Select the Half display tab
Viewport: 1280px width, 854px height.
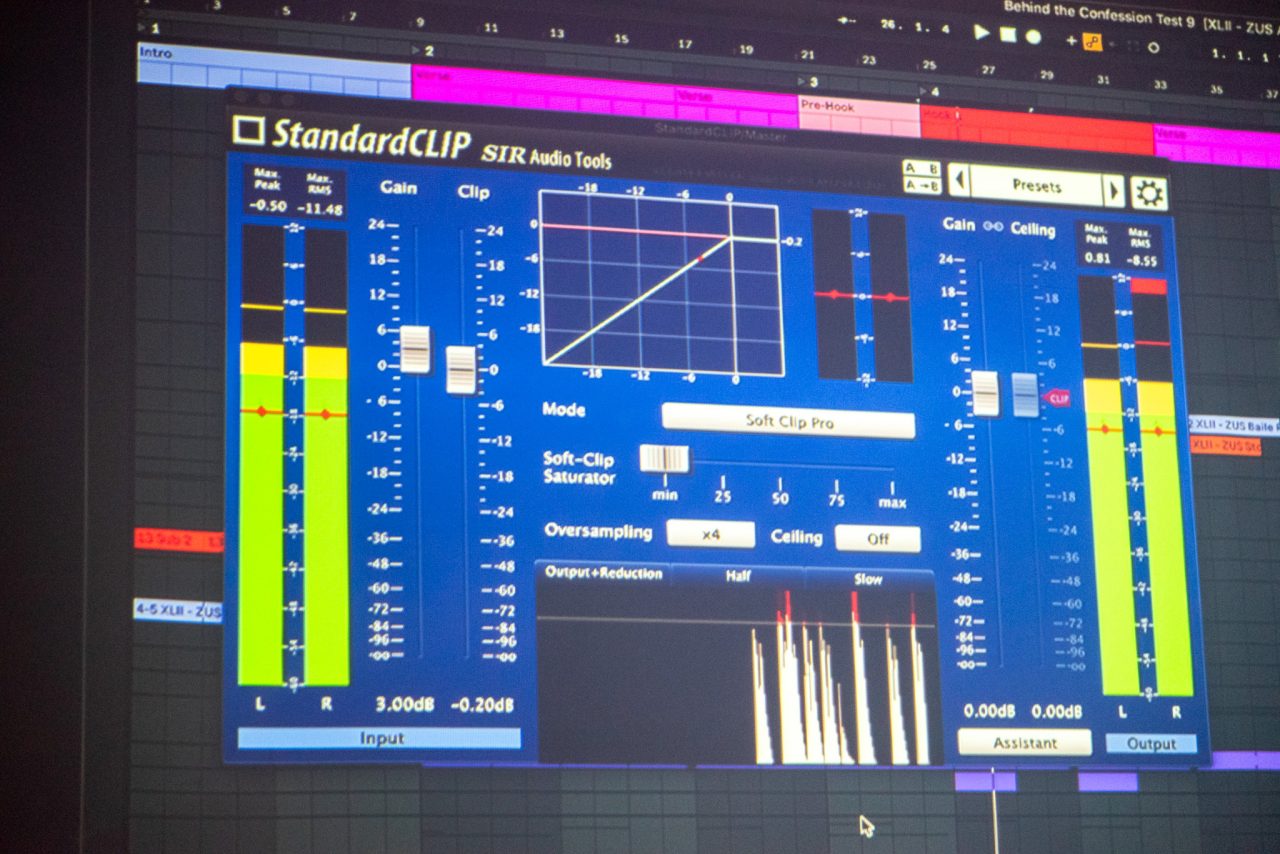coord(738,577)
